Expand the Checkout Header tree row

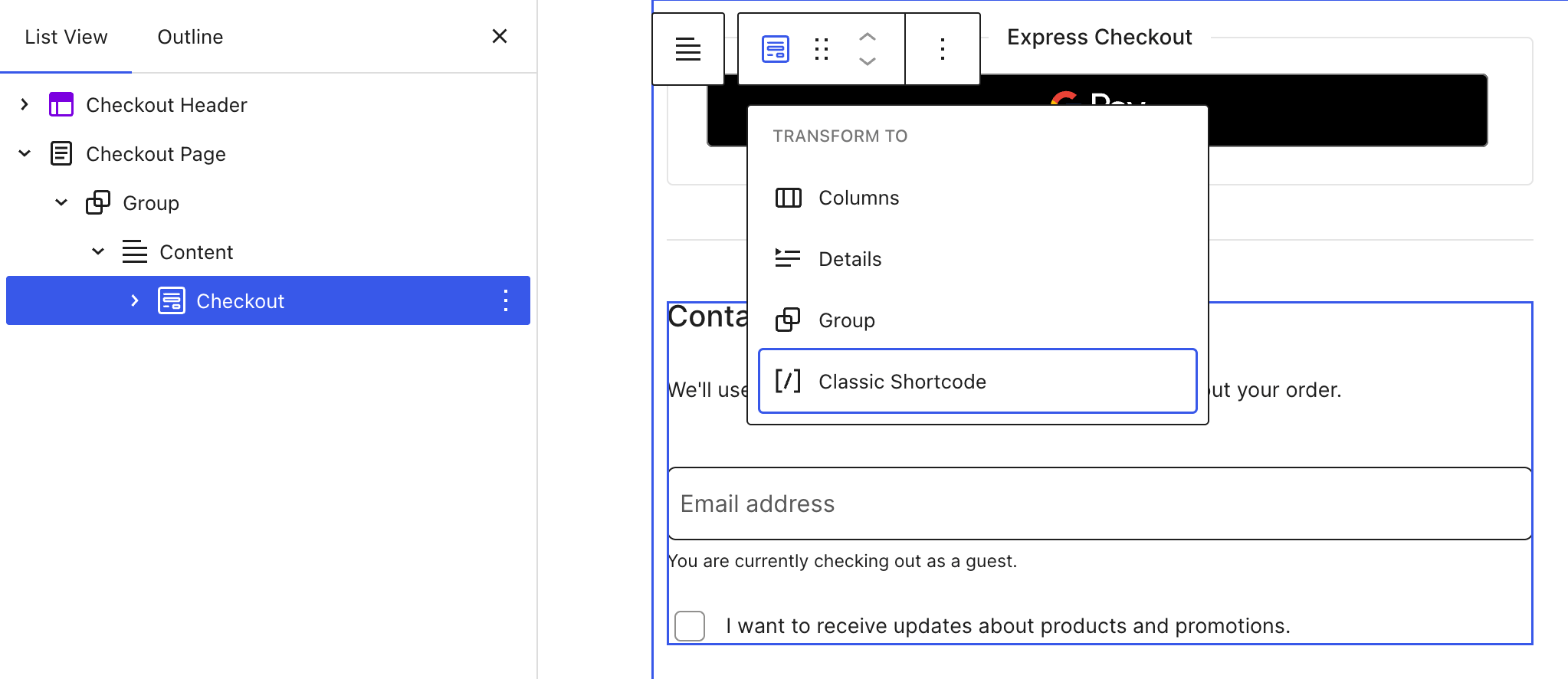tap(25, 104)
